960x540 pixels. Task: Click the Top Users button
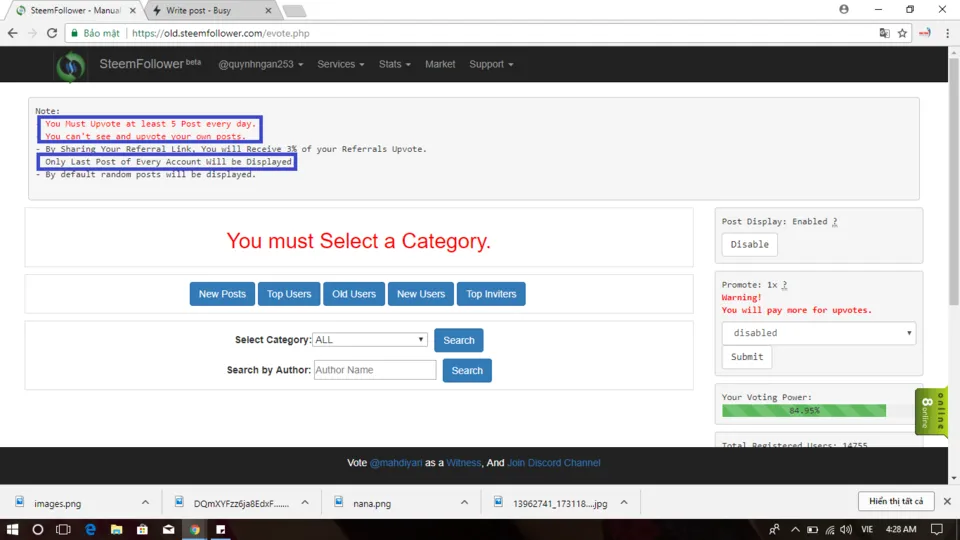point(289,294)
